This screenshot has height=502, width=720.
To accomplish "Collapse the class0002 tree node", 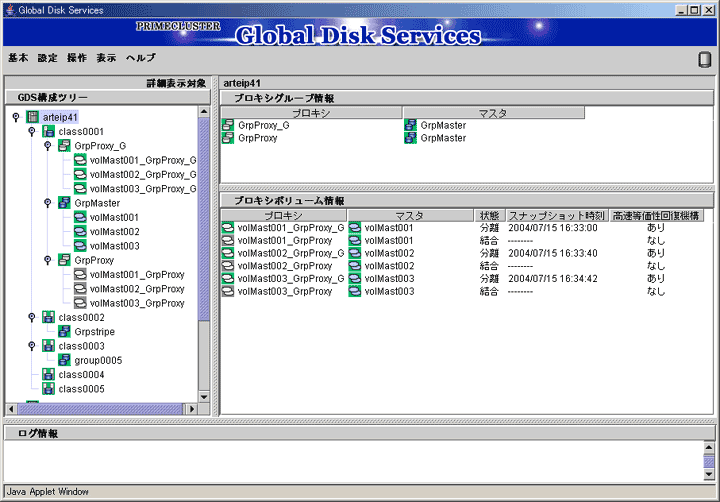I will pyautogui.click(x=32, y=317).
